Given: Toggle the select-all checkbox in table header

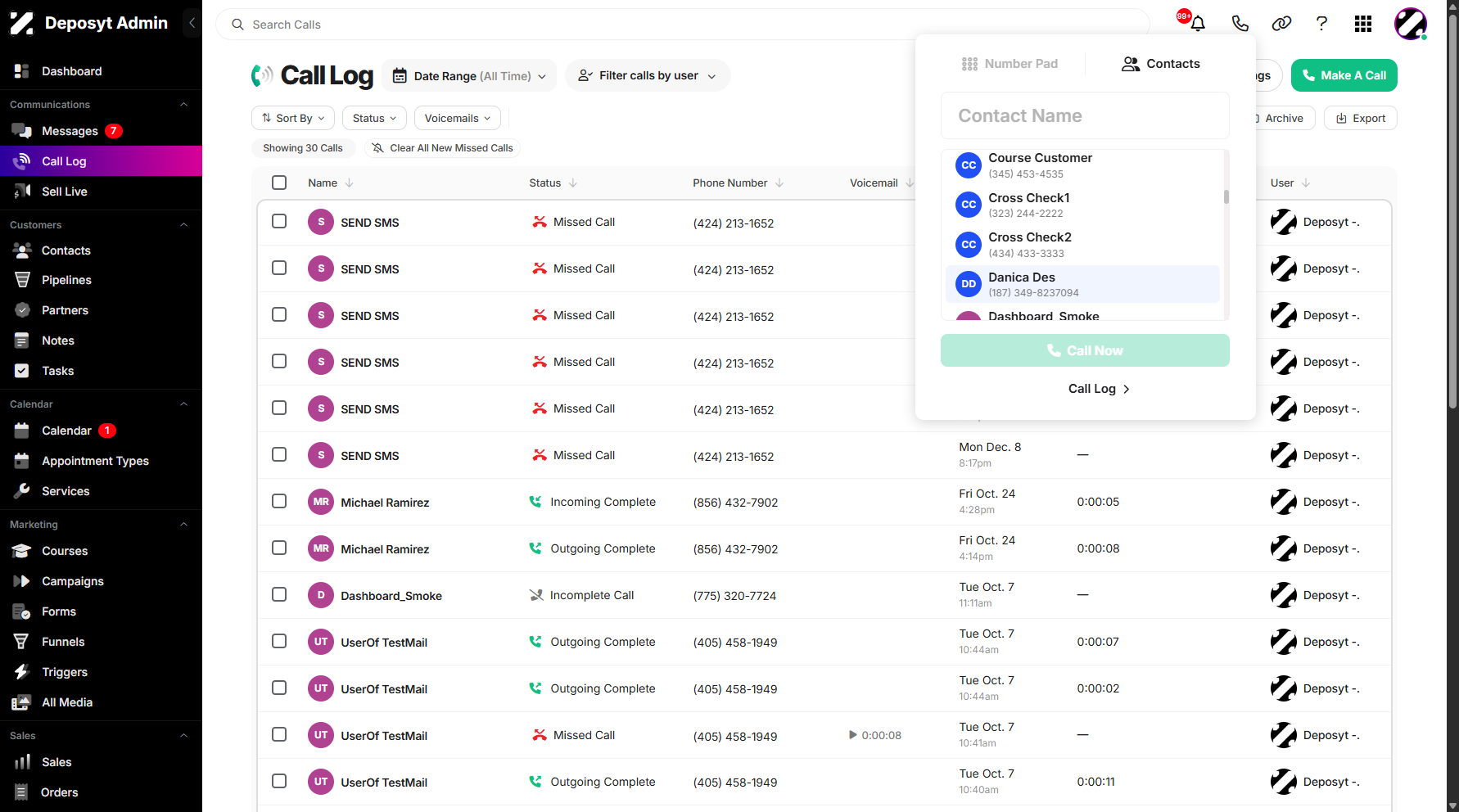Looking at the screenshot, I should point(279,183).
